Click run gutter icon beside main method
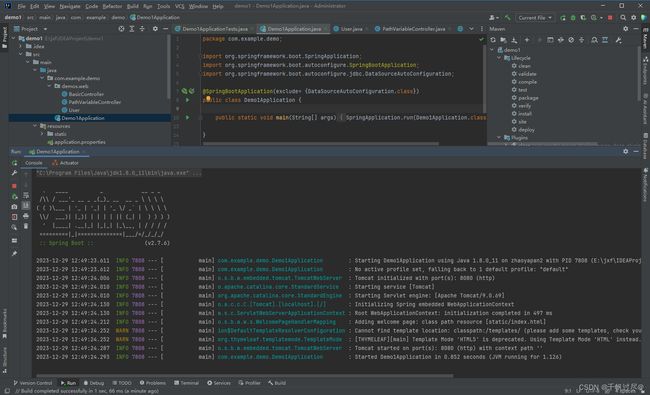 (187, 118)
